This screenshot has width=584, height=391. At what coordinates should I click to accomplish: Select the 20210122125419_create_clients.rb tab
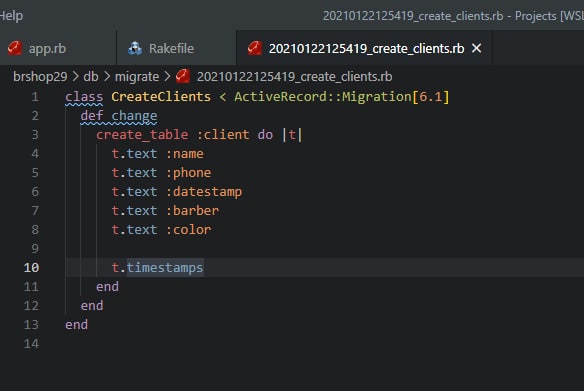364,48
